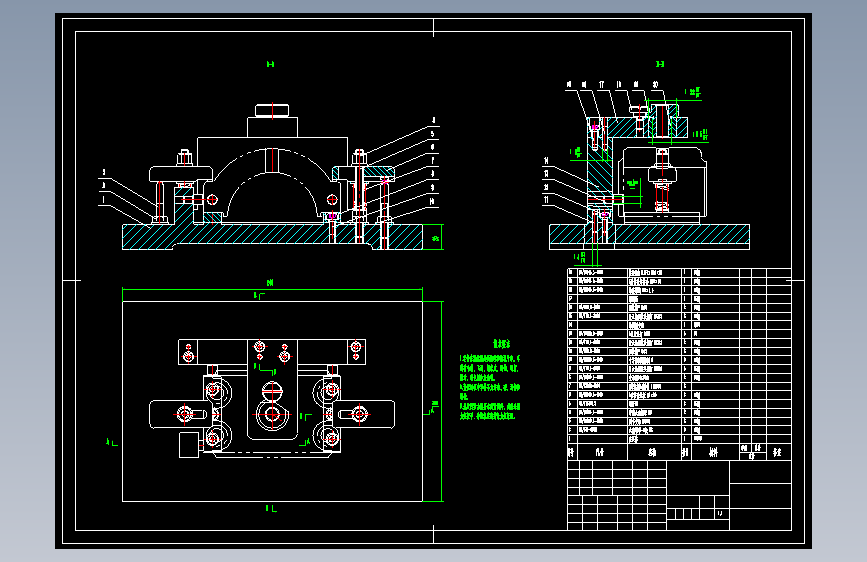Select the top nut in the front view

pyautogui.click(x=272, y=110)
